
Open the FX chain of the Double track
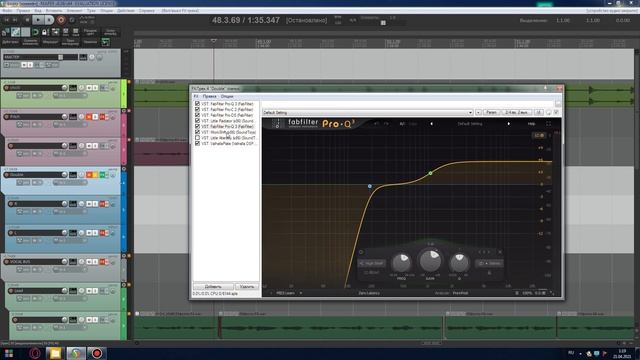point(102,175)
